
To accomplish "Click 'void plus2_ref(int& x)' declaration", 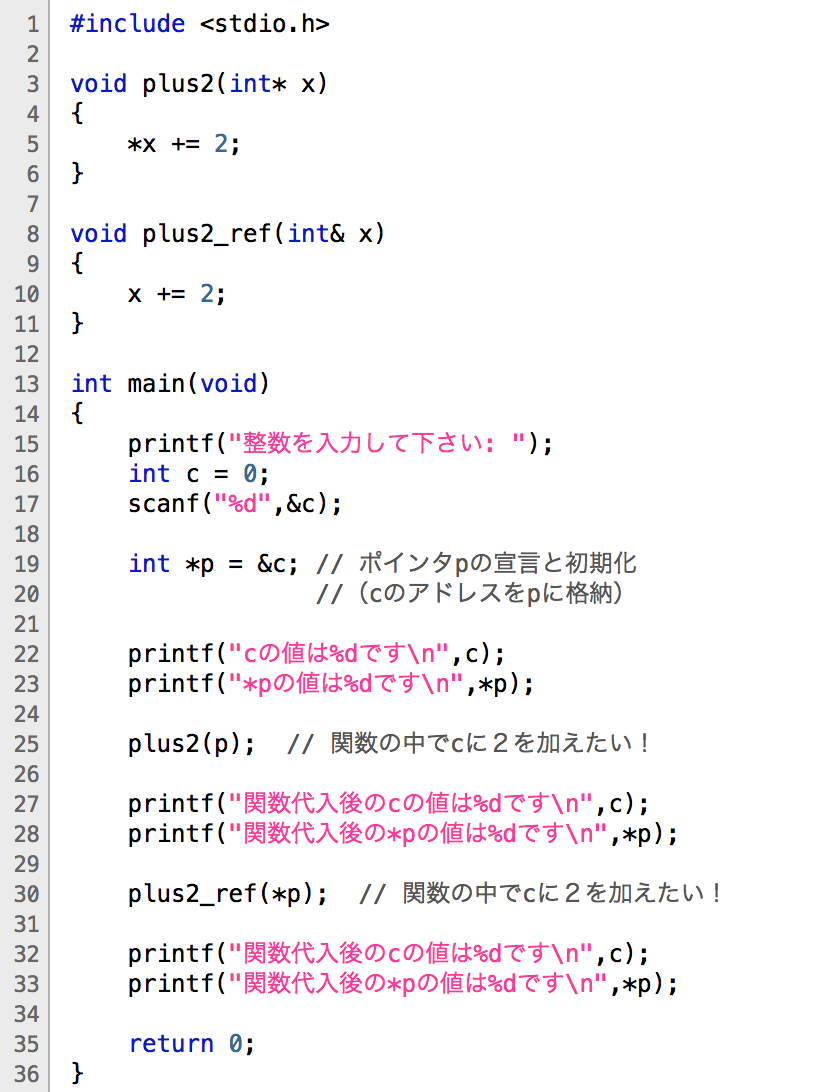I will pos(228,234).
